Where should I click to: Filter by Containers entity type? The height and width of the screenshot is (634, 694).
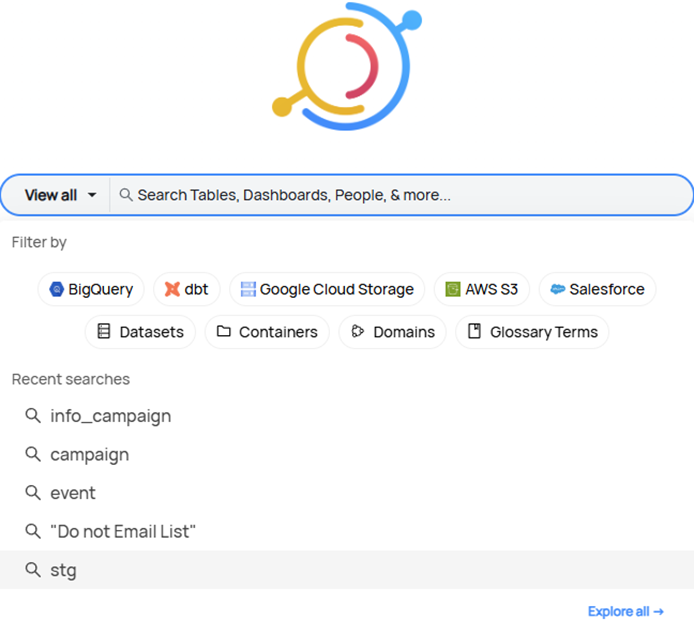point(267,332)
